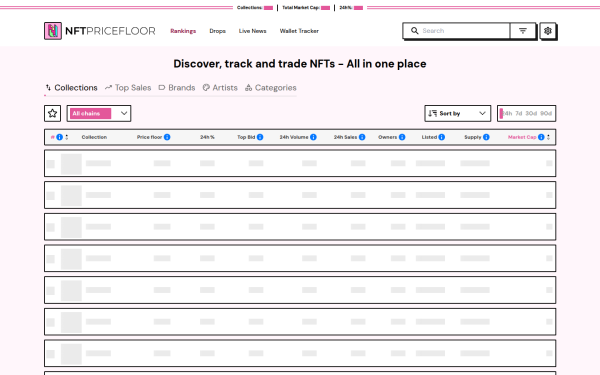Click info icon next to # column

click(59, 137)
